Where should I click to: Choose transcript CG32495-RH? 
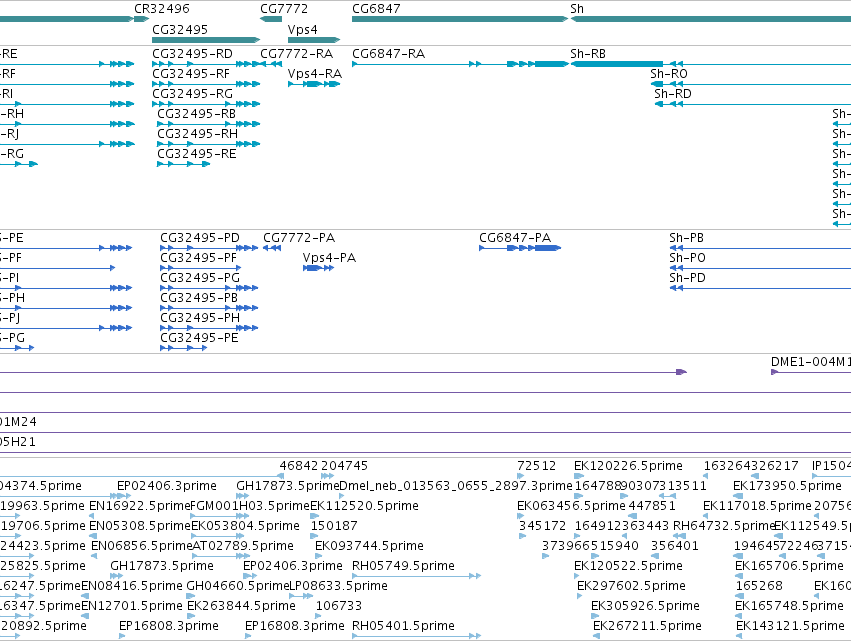pyautogui.click(x=198, y=134)
